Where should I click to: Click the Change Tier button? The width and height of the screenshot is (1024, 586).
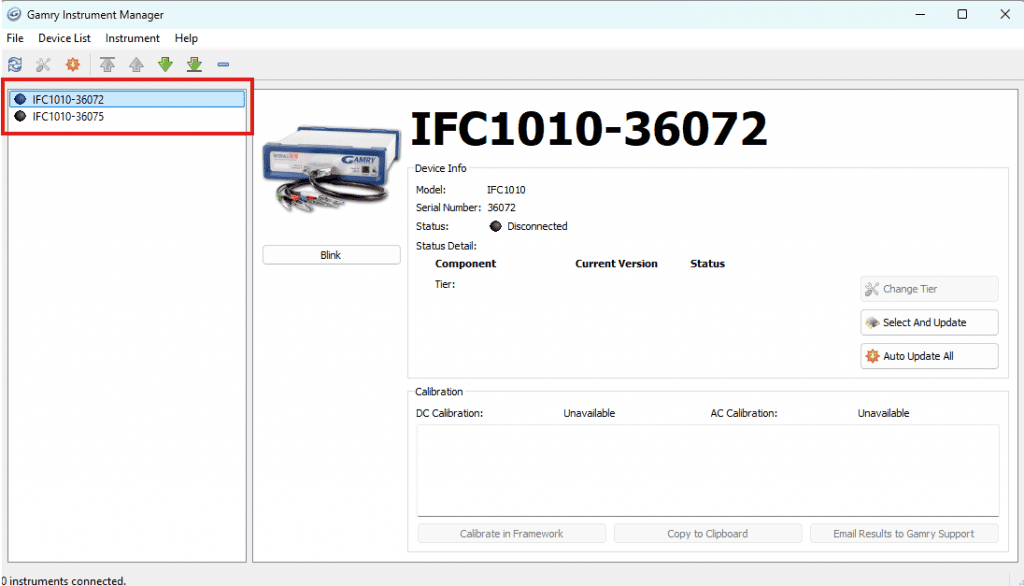coord(929,289)
